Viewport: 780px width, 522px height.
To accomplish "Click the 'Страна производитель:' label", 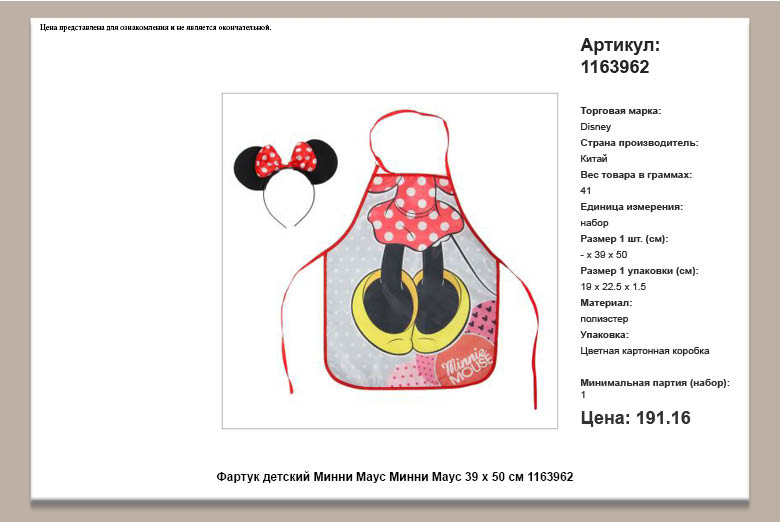I will tap(639, 143).
